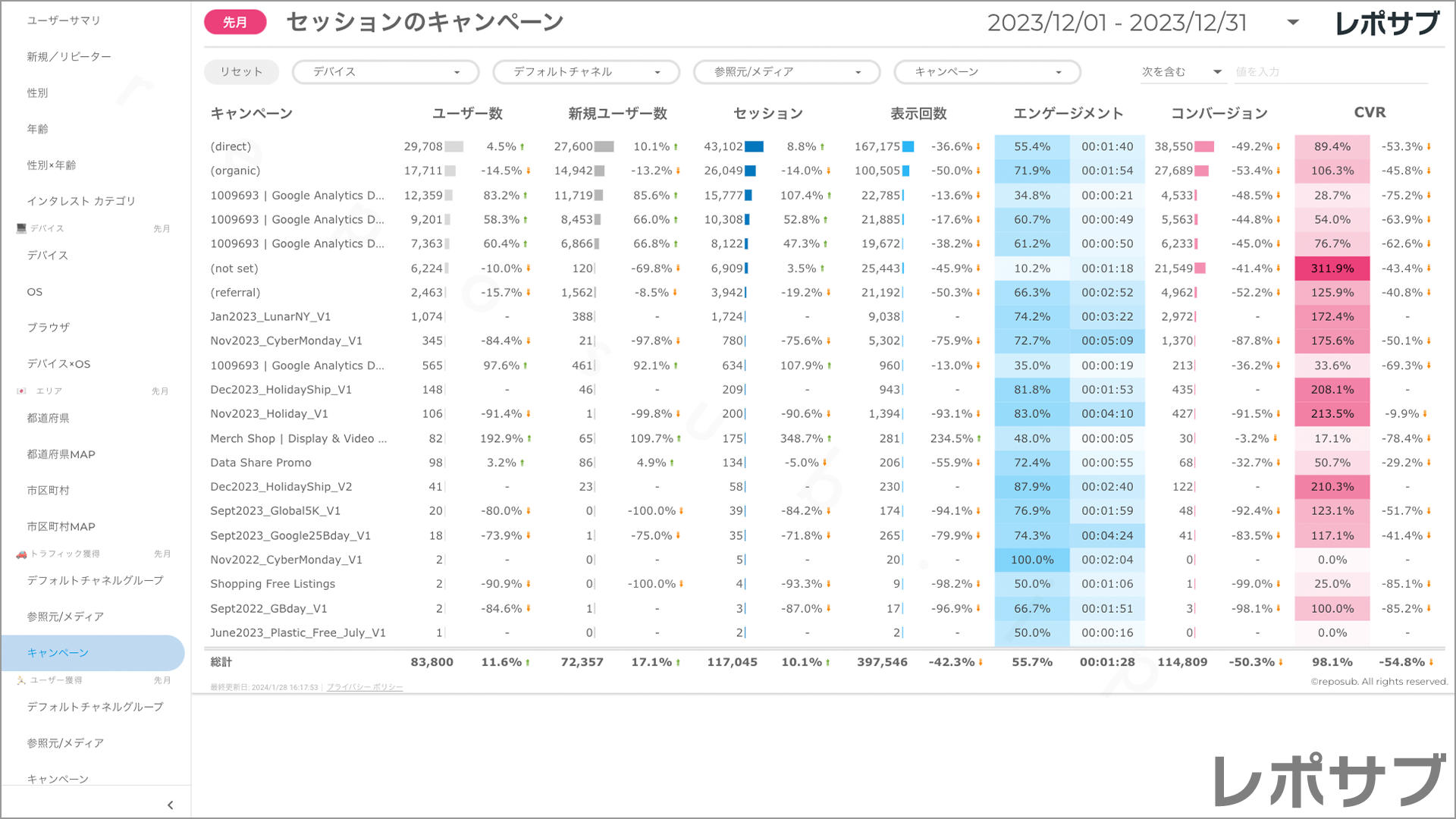
Task: Click the large レポサブ watermark logo at bottom
Action: click(x=1330, y=781)
